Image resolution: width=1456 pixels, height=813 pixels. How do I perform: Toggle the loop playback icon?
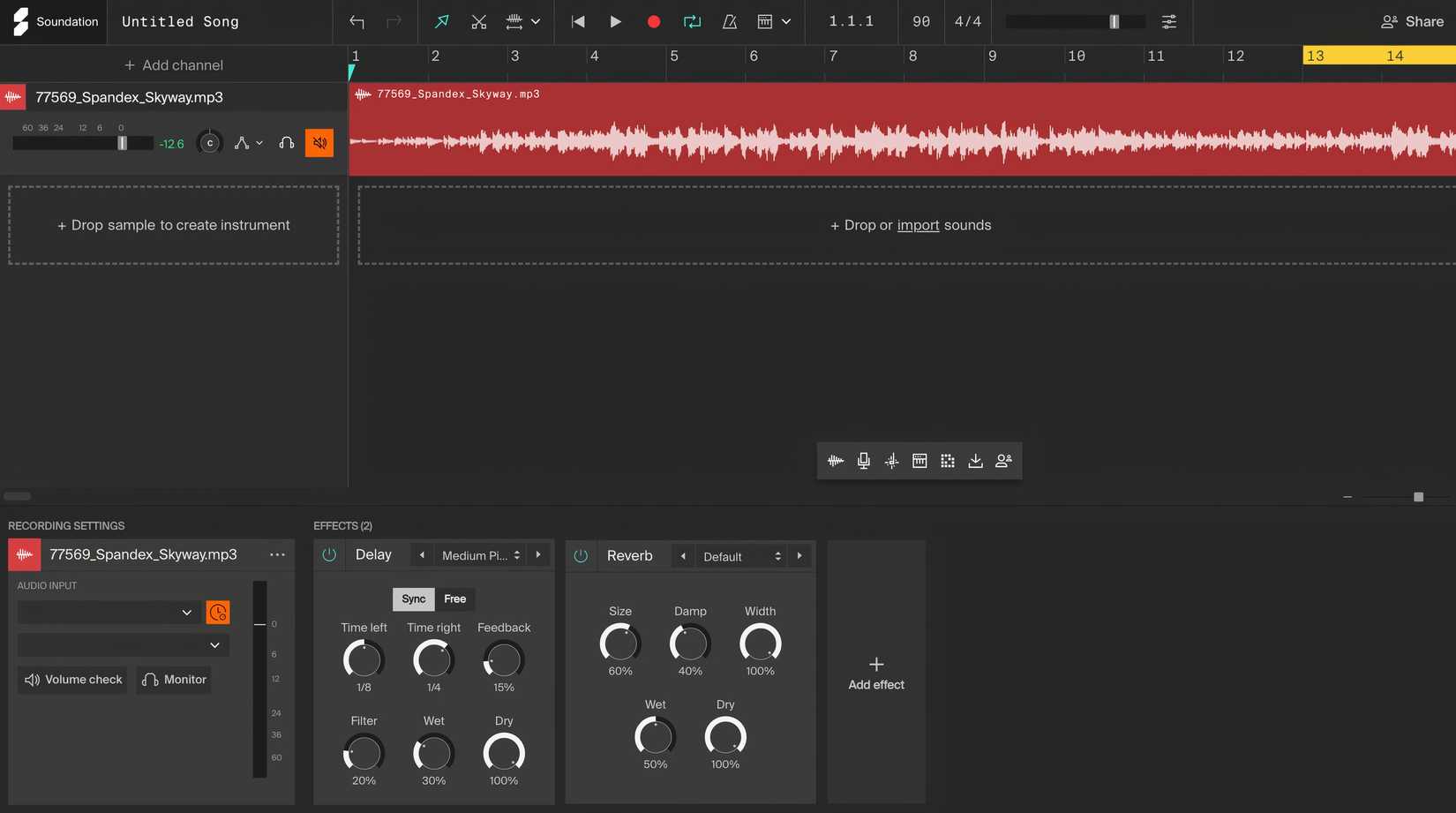pyautogui.click(x=692, y=22)
